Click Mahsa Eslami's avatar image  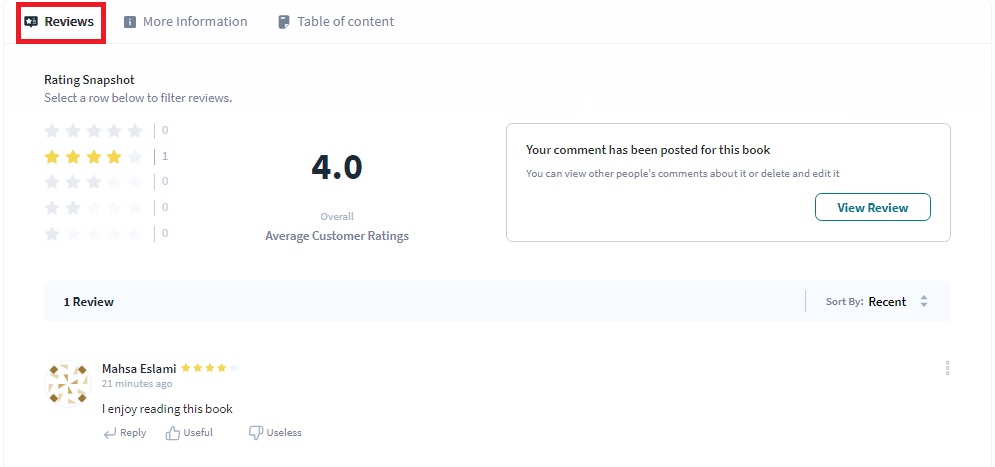click(x=68, y=384)
